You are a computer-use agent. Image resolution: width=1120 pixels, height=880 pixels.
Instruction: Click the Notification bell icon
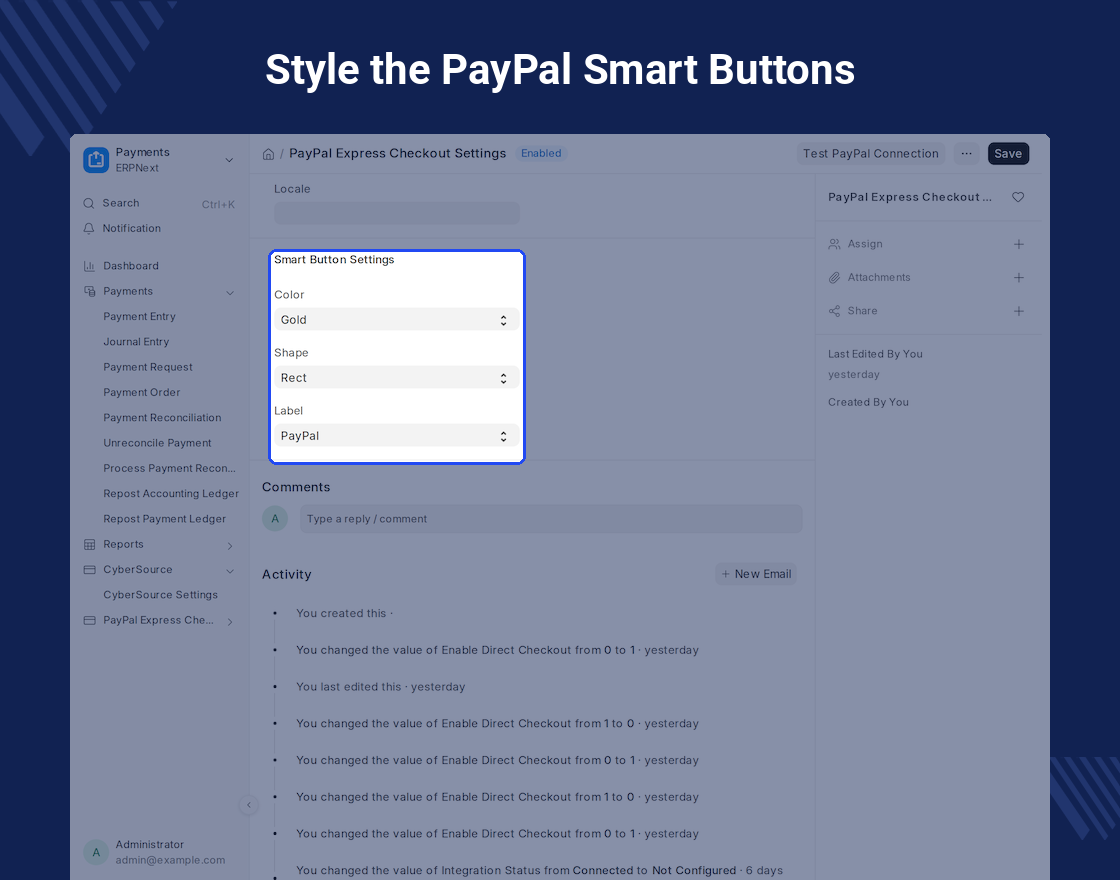(89, 229)
